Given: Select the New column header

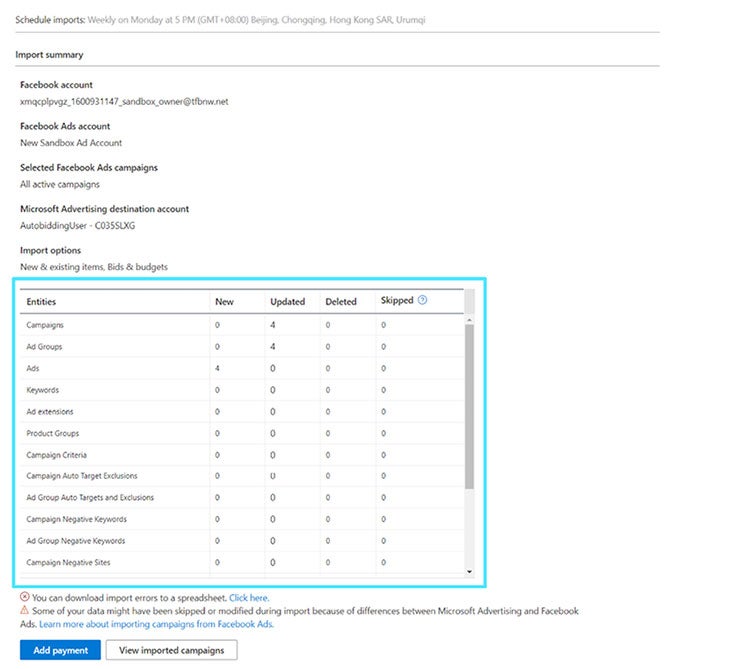Looking at the screenshot, I should click(224, 302).
